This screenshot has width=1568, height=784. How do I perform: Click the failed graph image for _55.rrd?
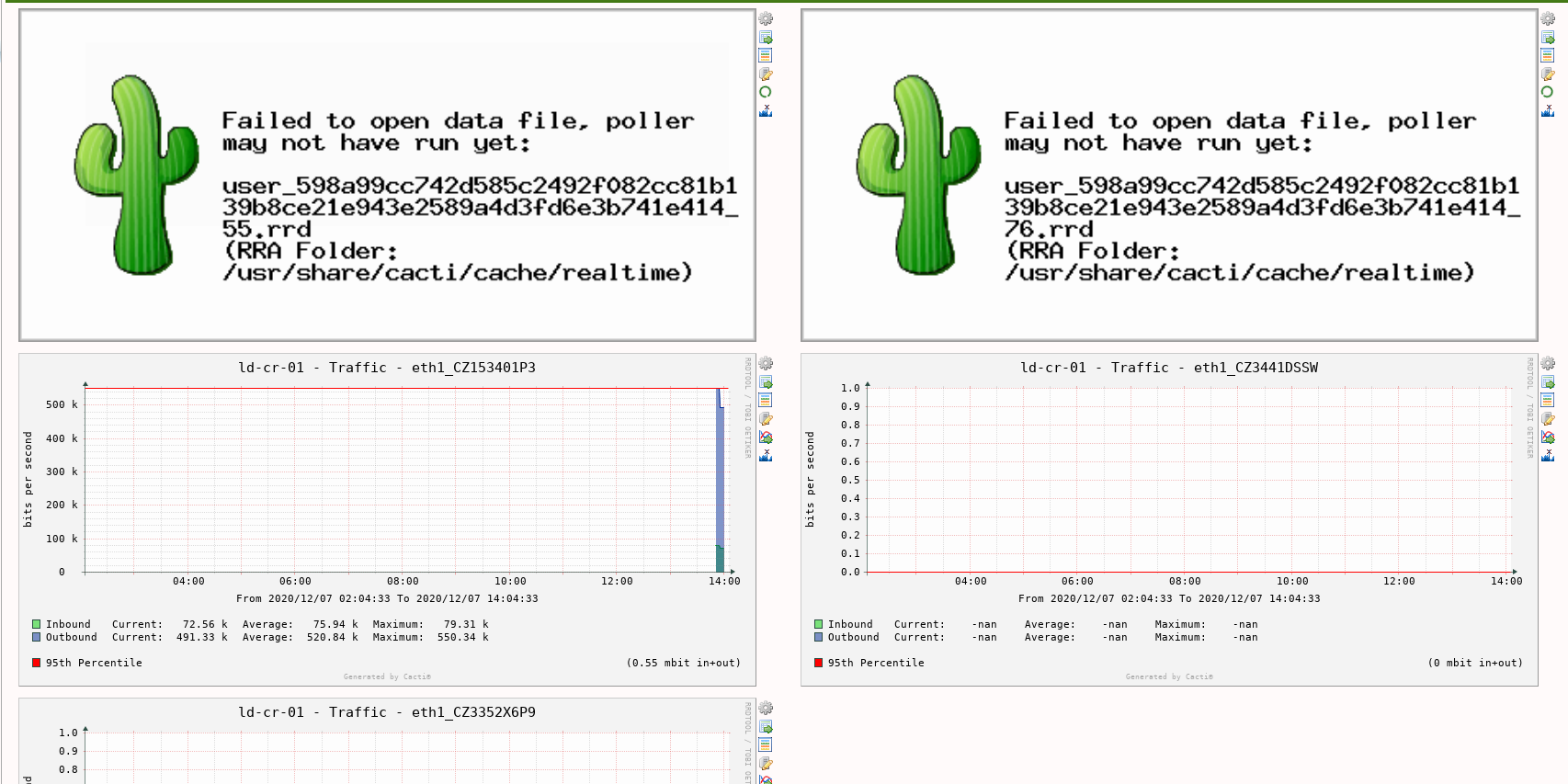[387, 175]
